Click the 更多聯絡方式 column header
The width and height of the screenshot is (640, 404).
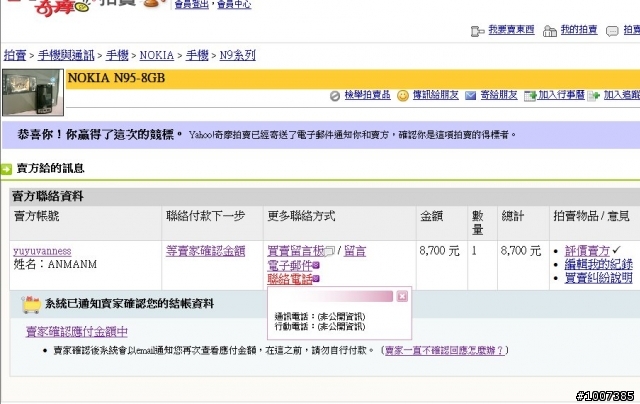click(301, 216)
